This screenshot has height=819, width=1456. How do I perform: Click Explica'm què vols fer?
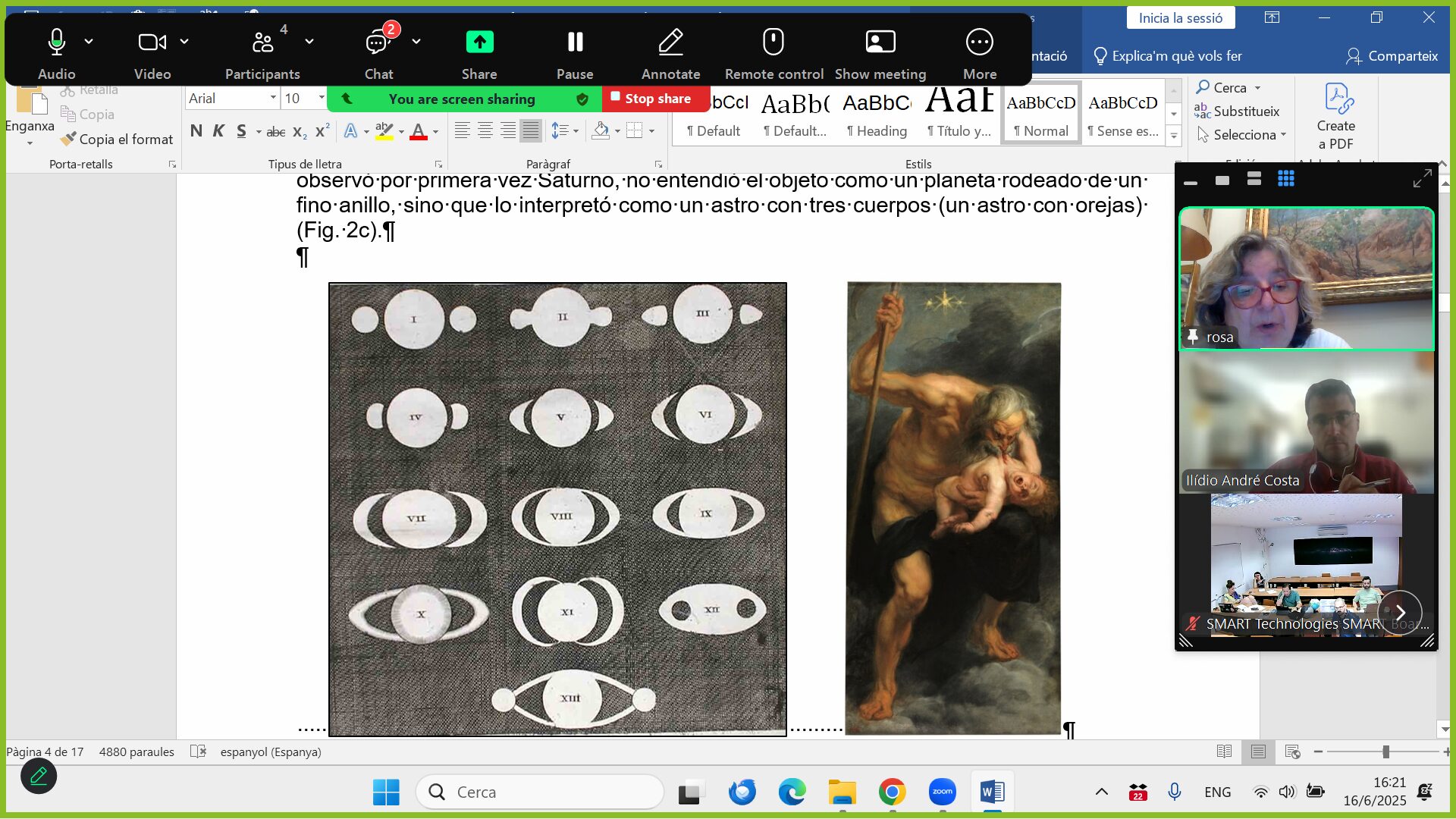pyautogui.click(x=1167, y=55)
